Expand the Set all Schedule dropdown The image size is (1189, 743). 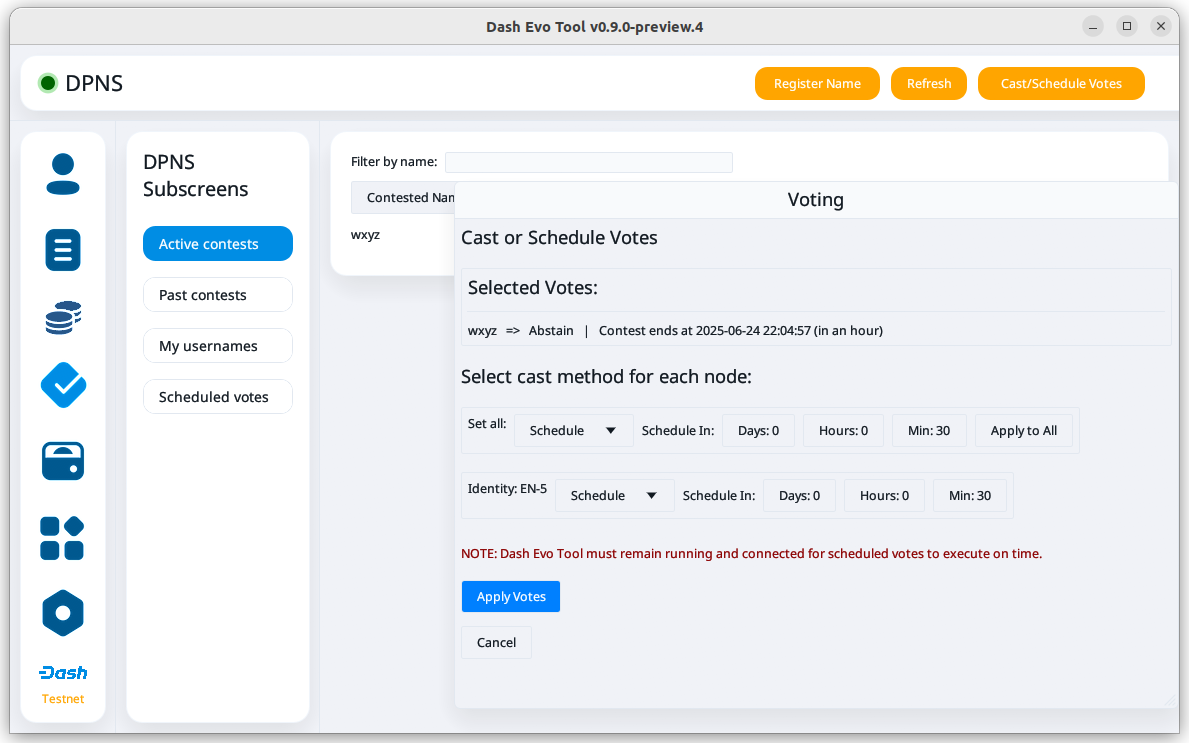click(x=573, y=430)
